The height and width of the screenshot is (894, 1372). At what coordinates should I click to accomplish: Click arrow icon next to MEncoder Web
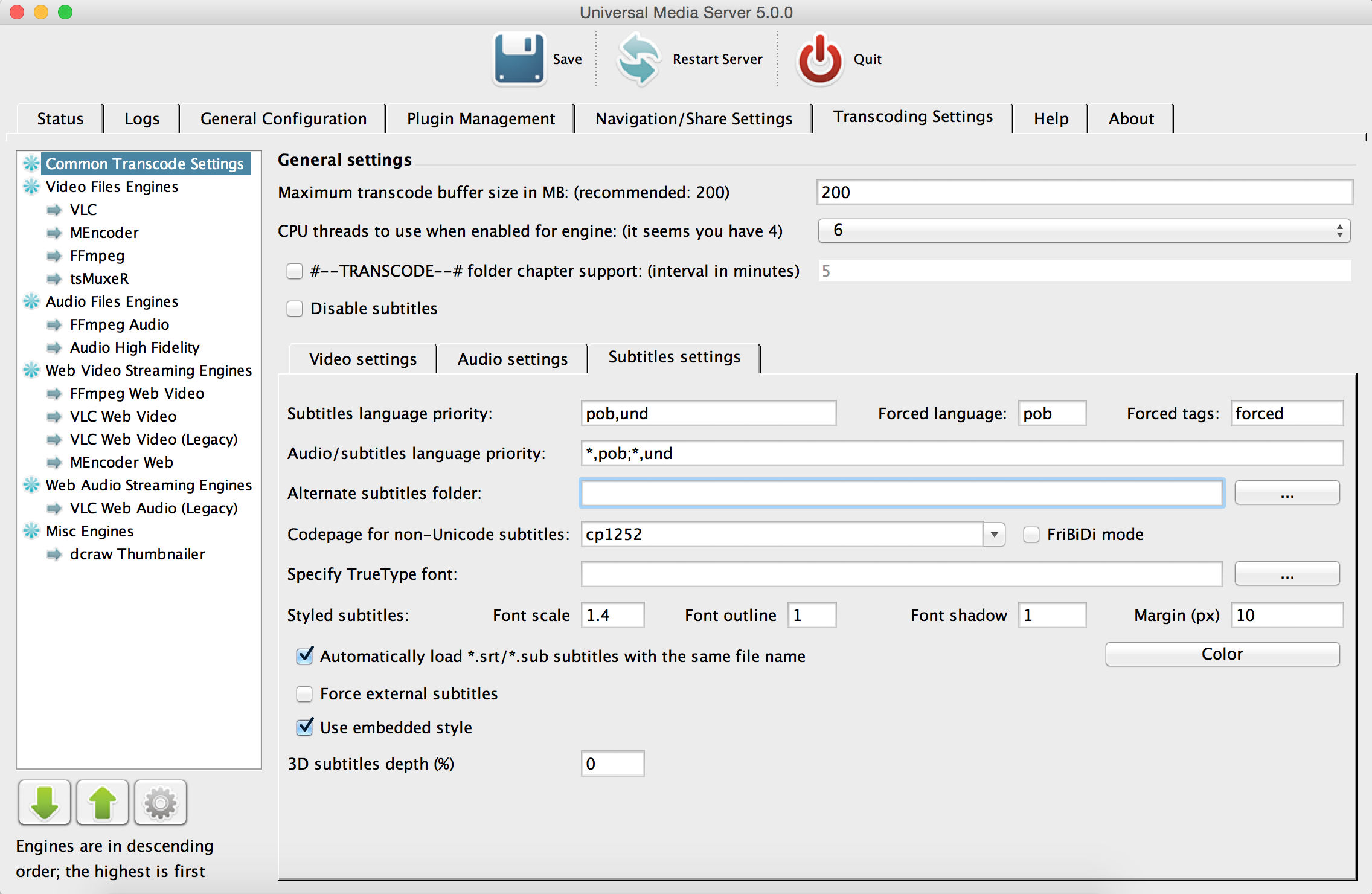pyautogui.click(x=54, y=462)
